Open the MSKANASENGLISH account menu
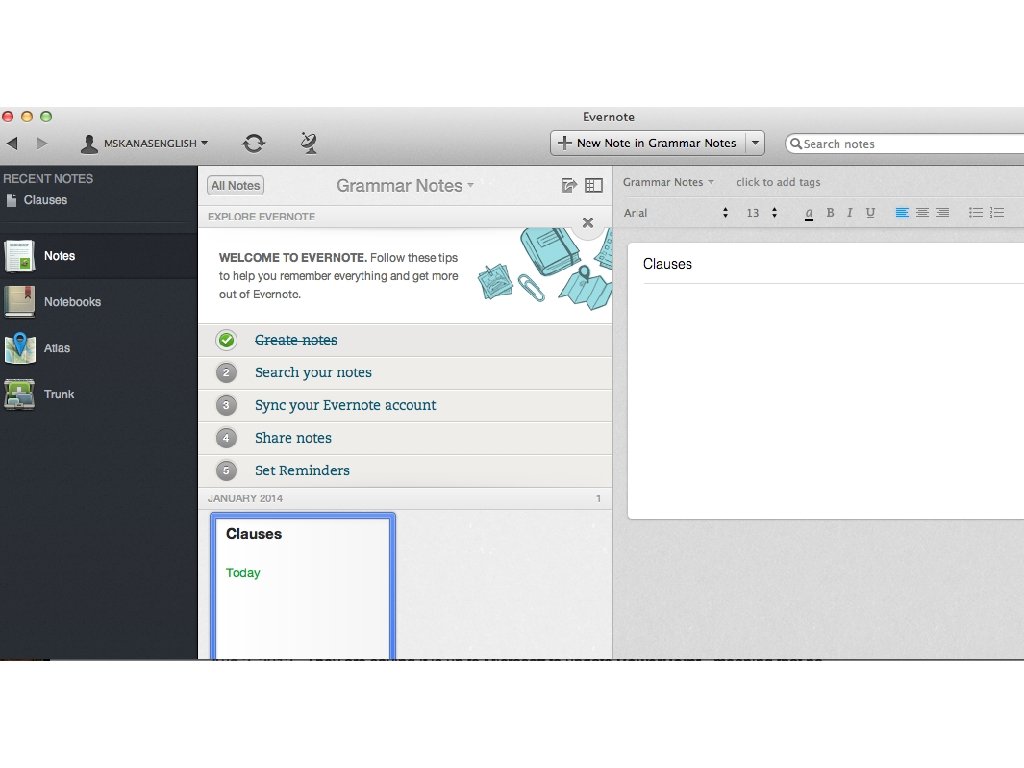1024x768 pixels. 144,143
